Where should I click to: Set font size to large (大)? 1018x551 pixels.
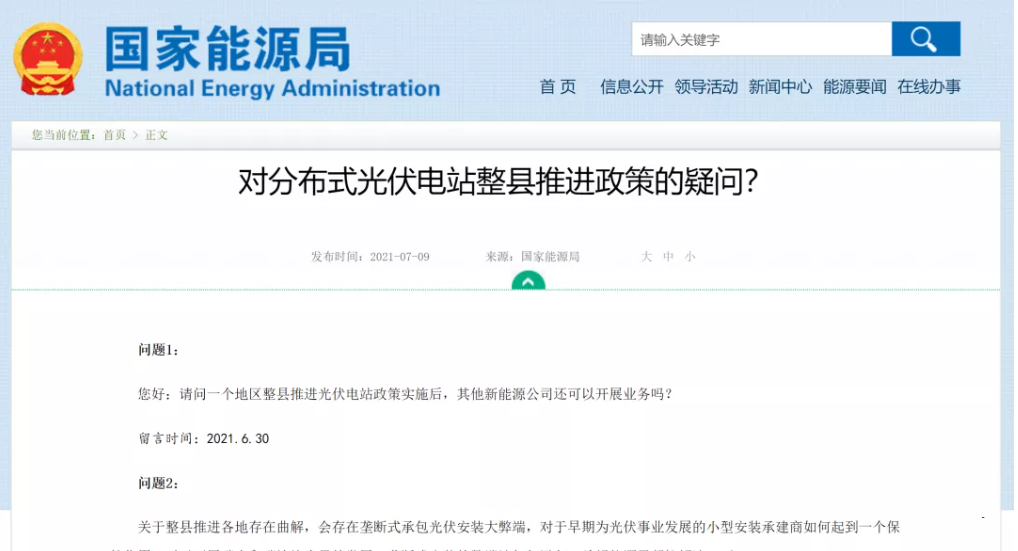646,257
